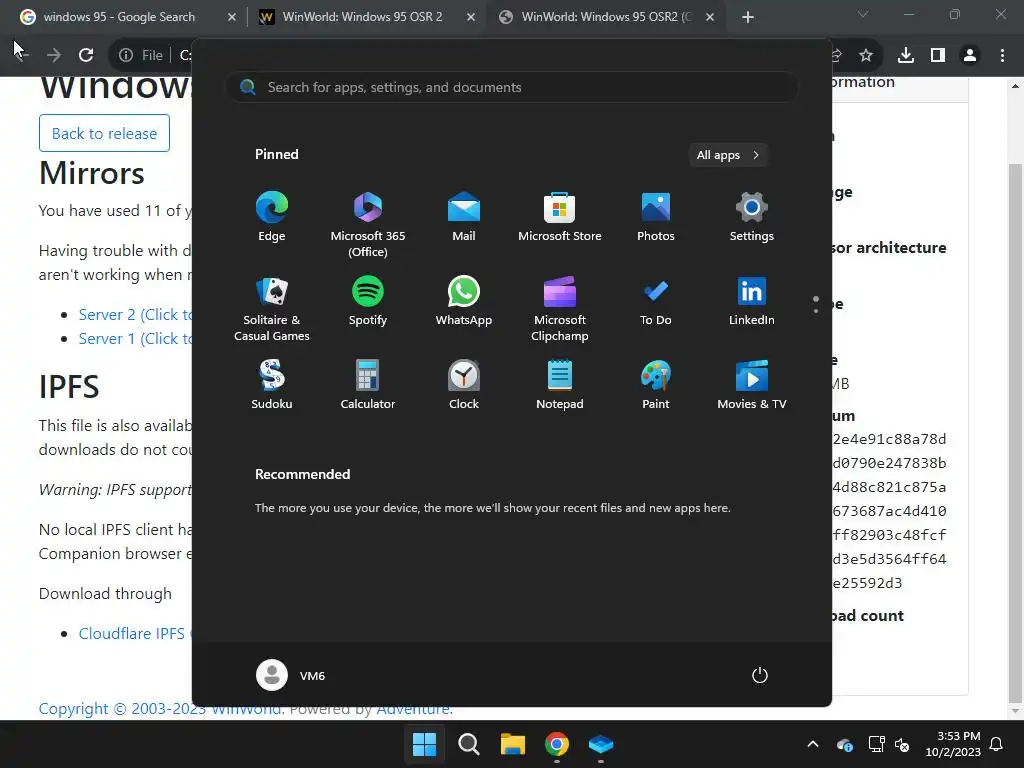
Task: Open notification bell in system tray
Action: tap(997, 744)
